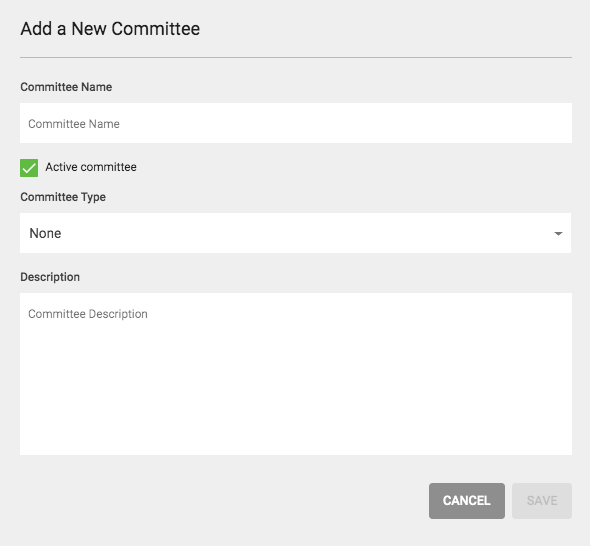Click the middle of the Committee Type select box
Screen dimensions: 590x546
[295, 233]
